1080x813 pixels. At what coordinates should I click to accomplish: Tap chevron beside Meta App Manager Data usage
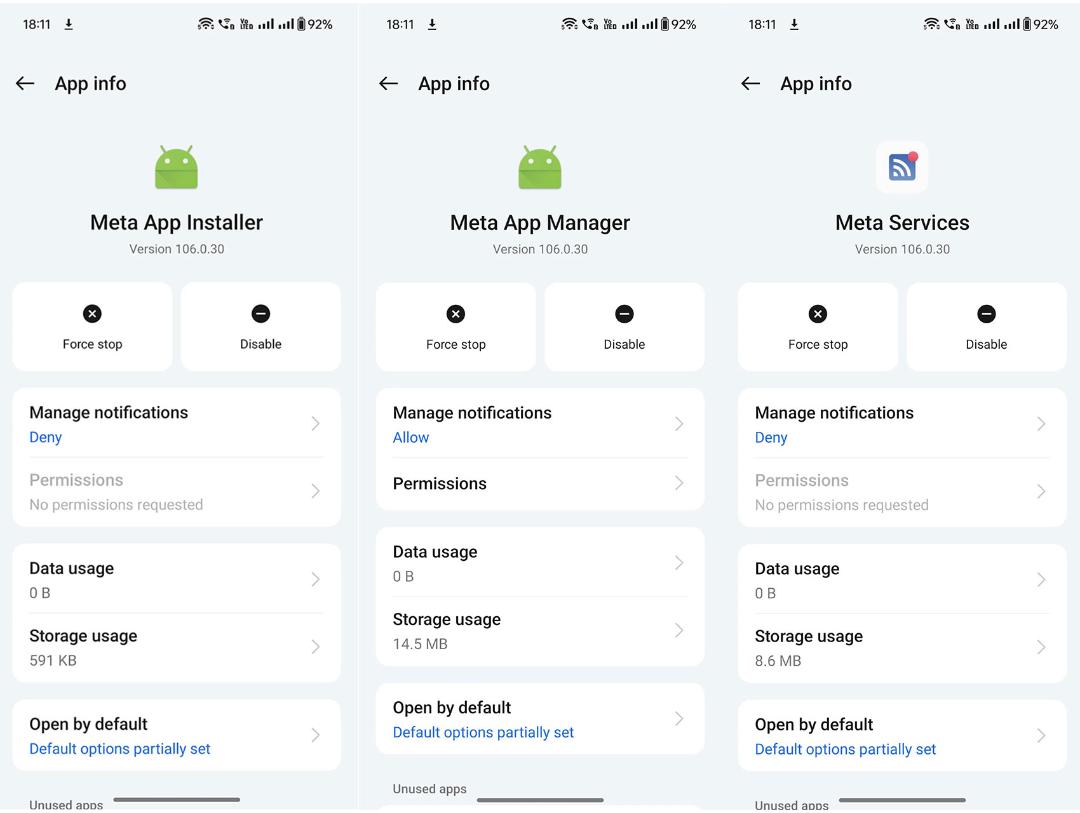[679, 563]
